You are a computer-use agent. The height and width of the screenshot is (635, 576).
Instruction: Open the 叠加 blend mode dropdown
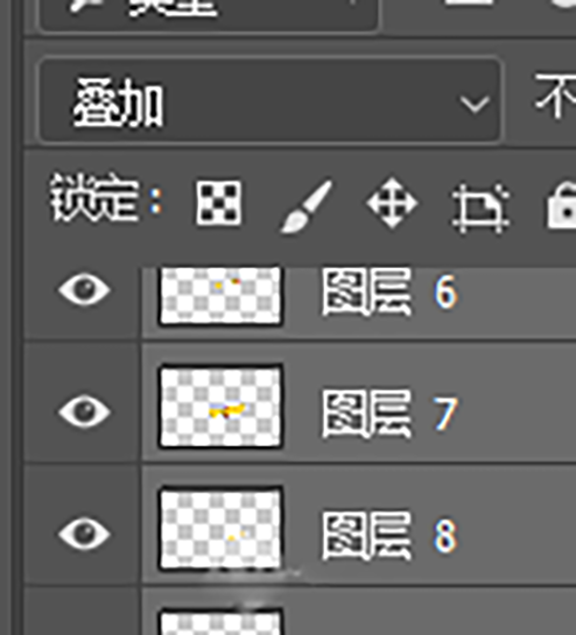click(270, 101)
